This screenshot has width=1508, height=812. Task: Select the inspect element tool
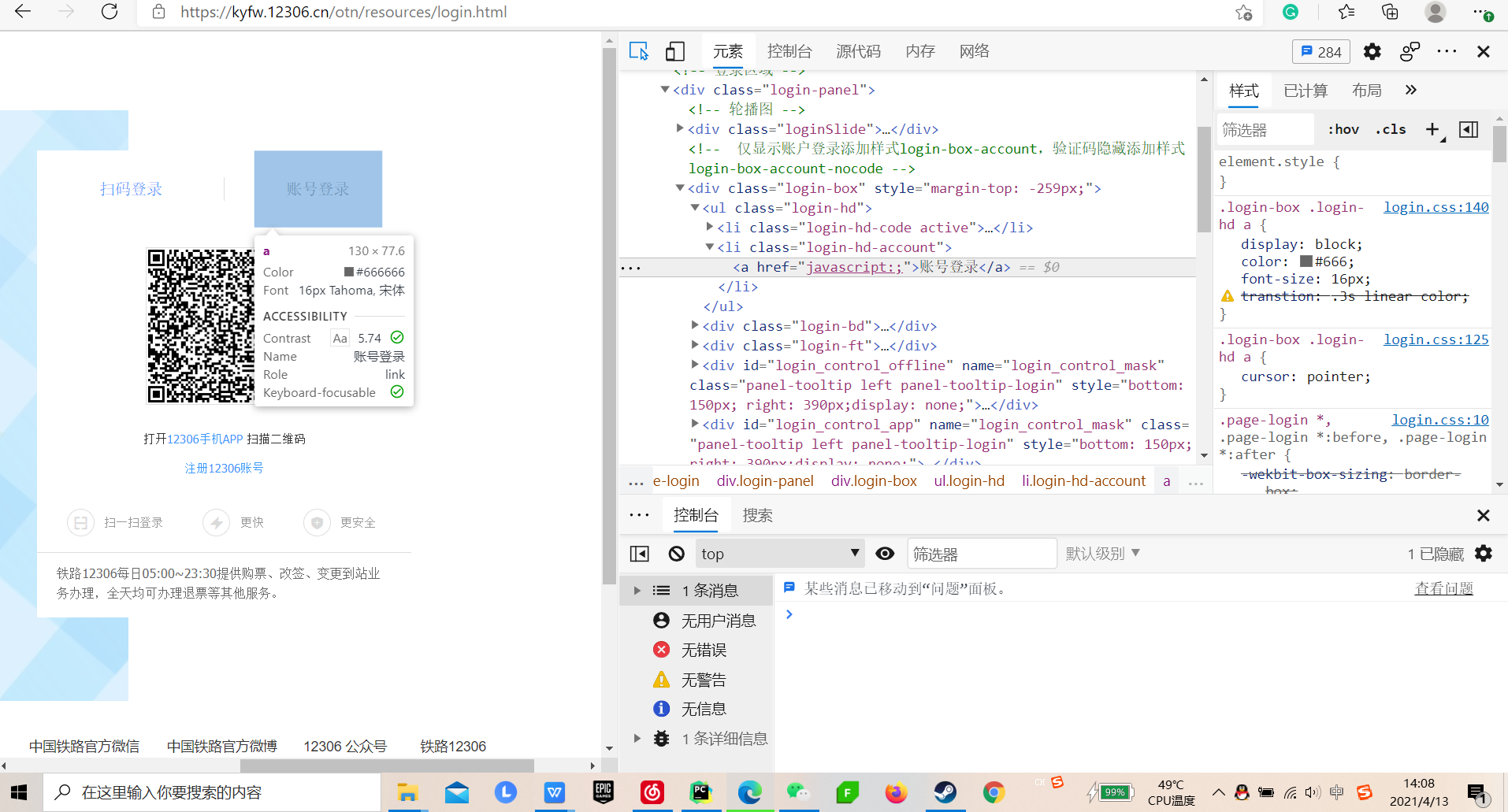click(x=639, y=50)
